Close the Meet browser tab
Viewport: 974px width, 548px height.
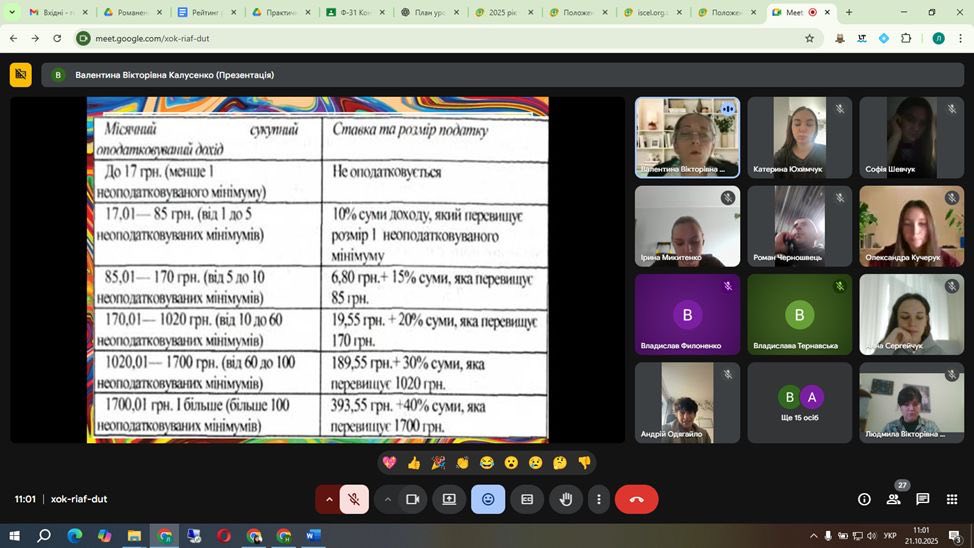(x=827, y=12)
